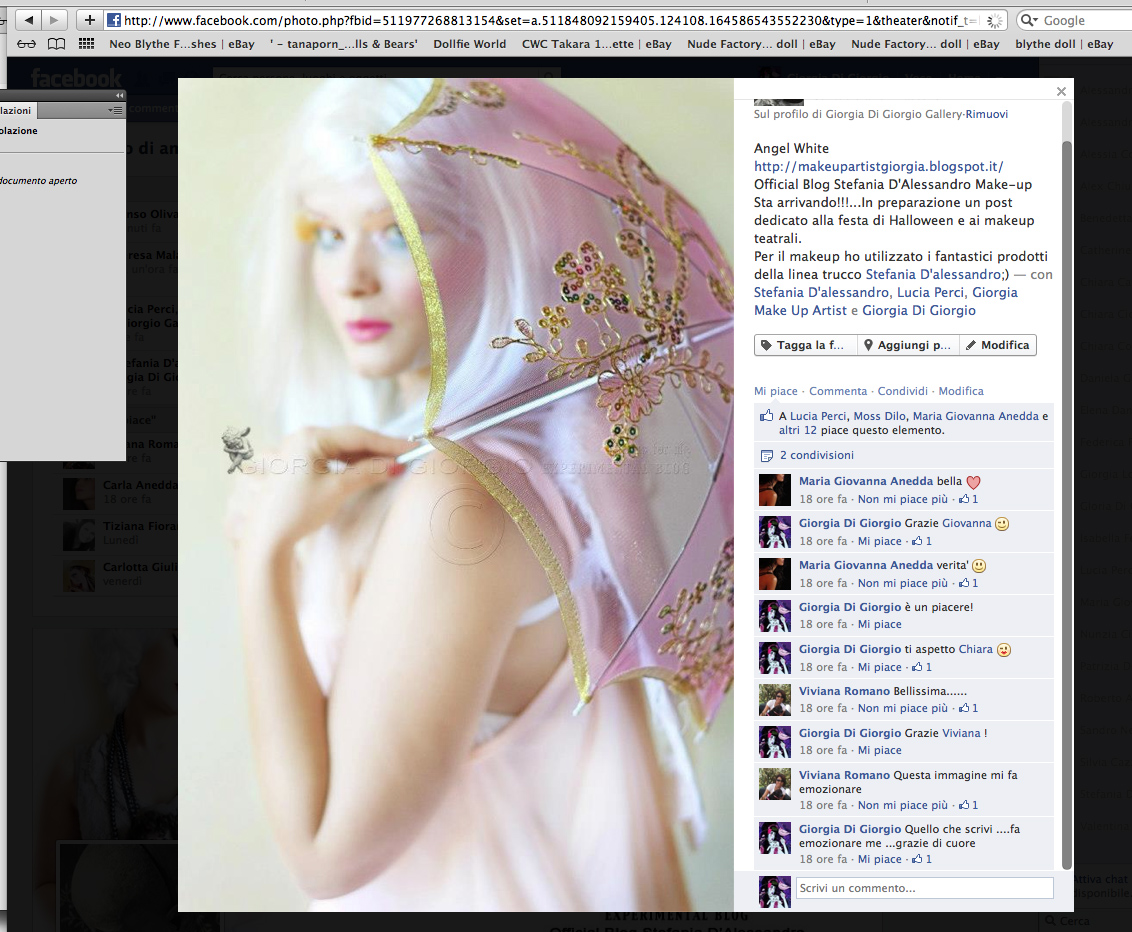Image resolution: width=1132 pixels, height=932 pixels.
Task: Open the Giorgia Di Giorgio tag in the photo caption
Action: point(918,310)
